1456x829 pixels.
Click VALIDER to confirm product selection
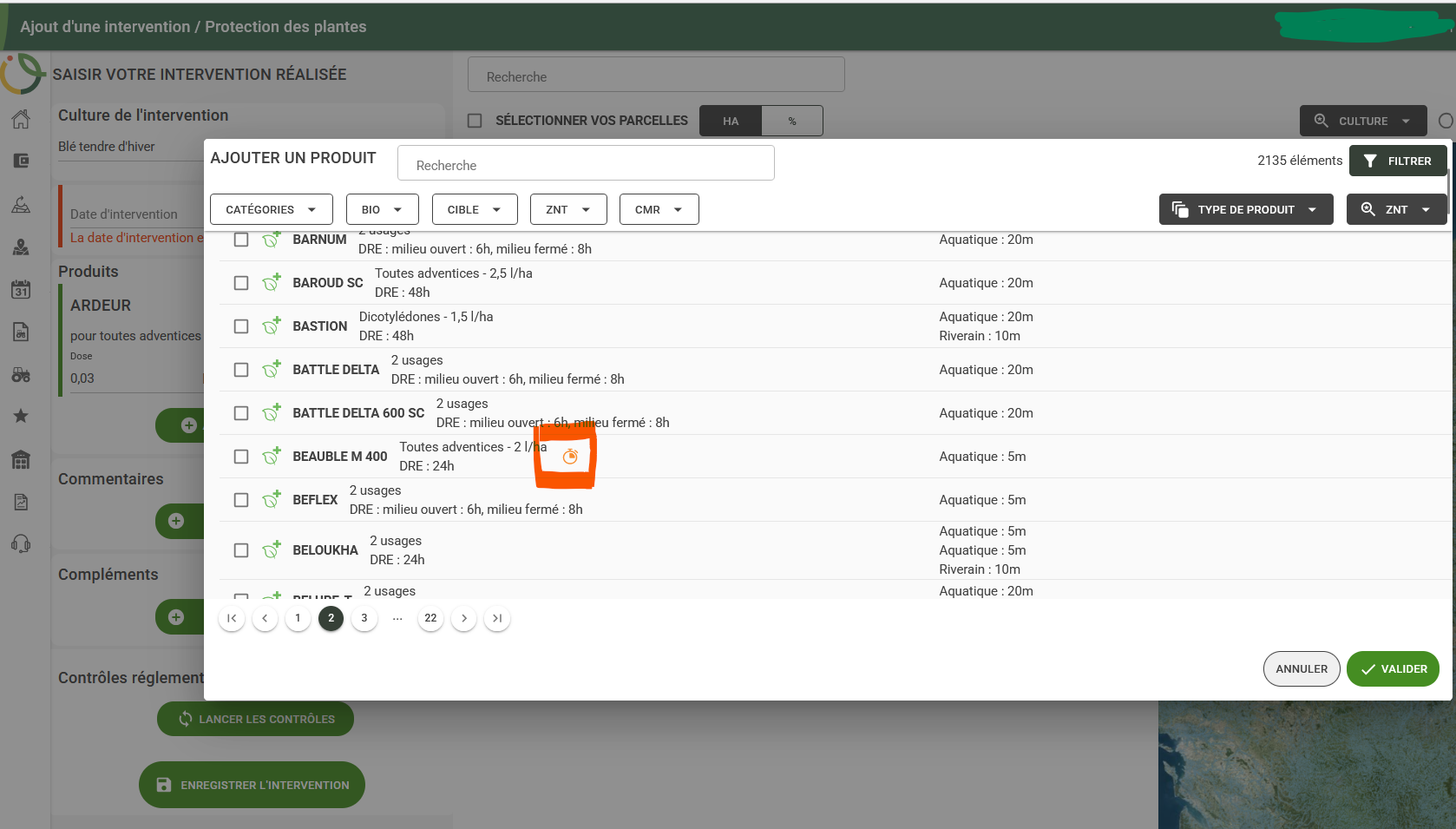pyautogui.click(x=1394, y=668)
